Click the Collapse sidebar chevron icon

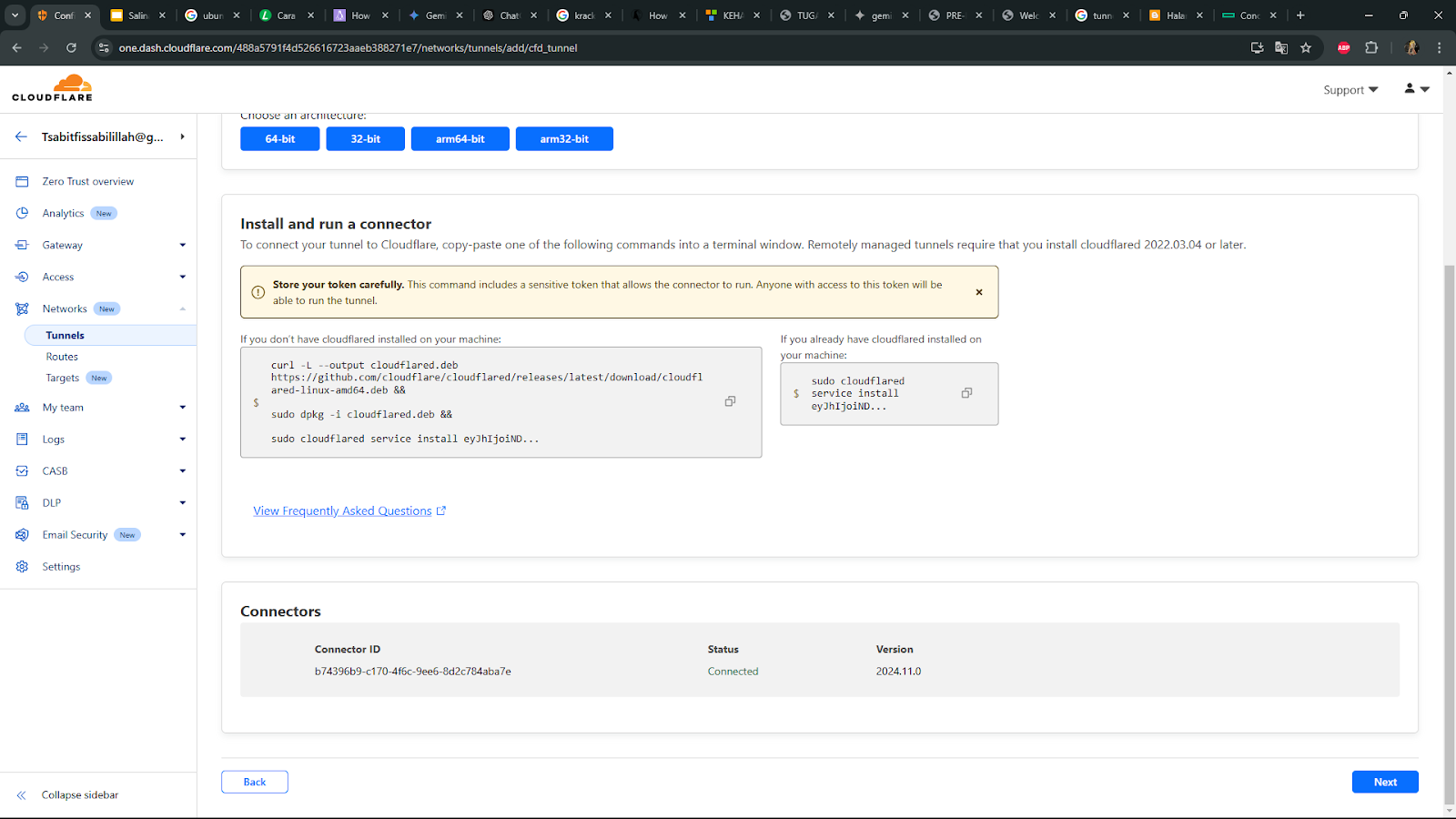coord(21,795)
